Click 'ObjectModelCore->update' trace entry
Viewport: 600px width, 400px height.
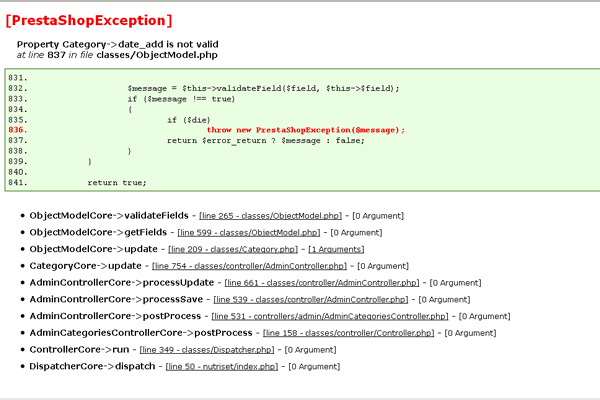(94, 249)
